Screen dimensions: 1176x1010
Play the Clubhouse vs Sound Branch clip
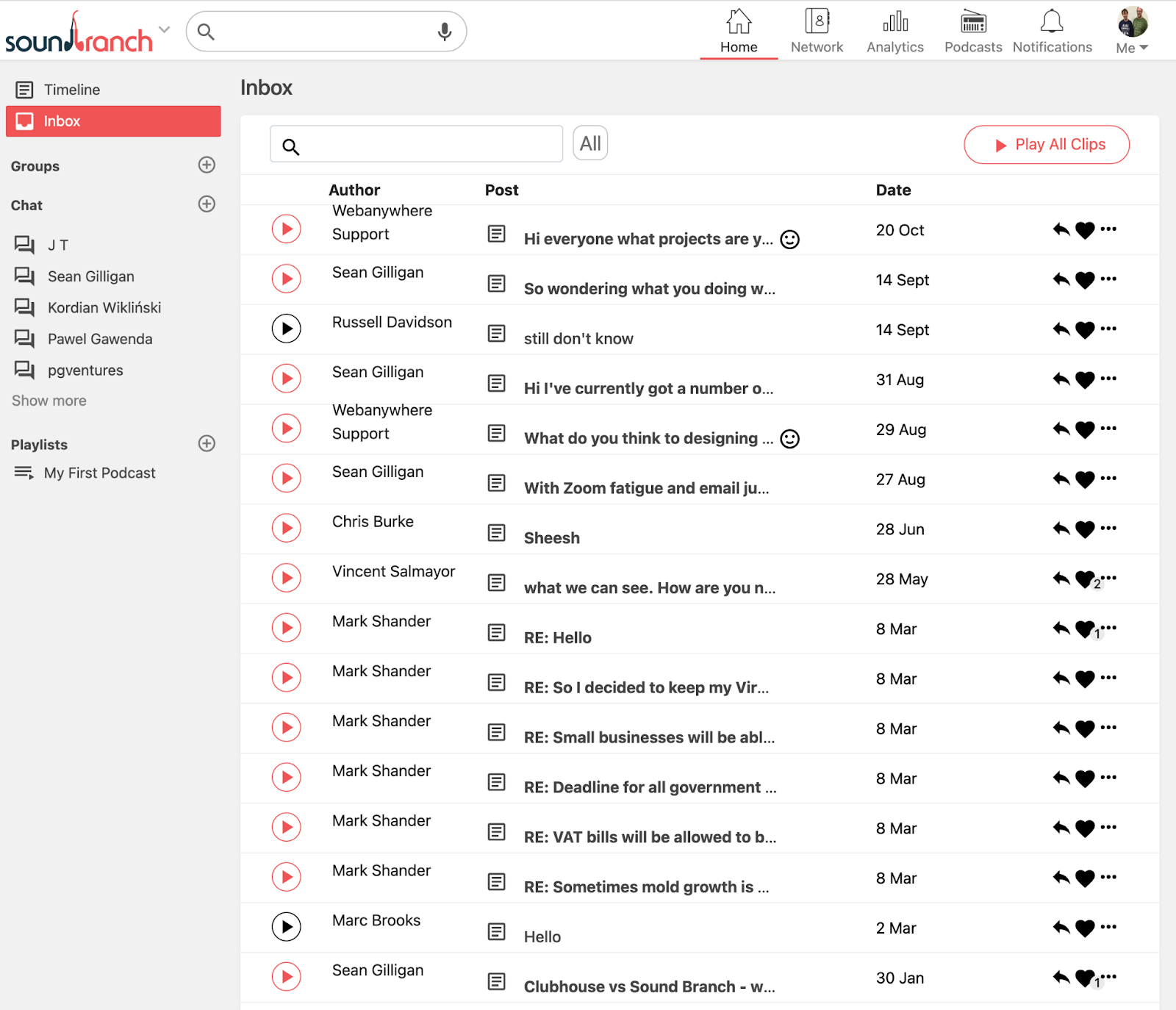point(287,977)
